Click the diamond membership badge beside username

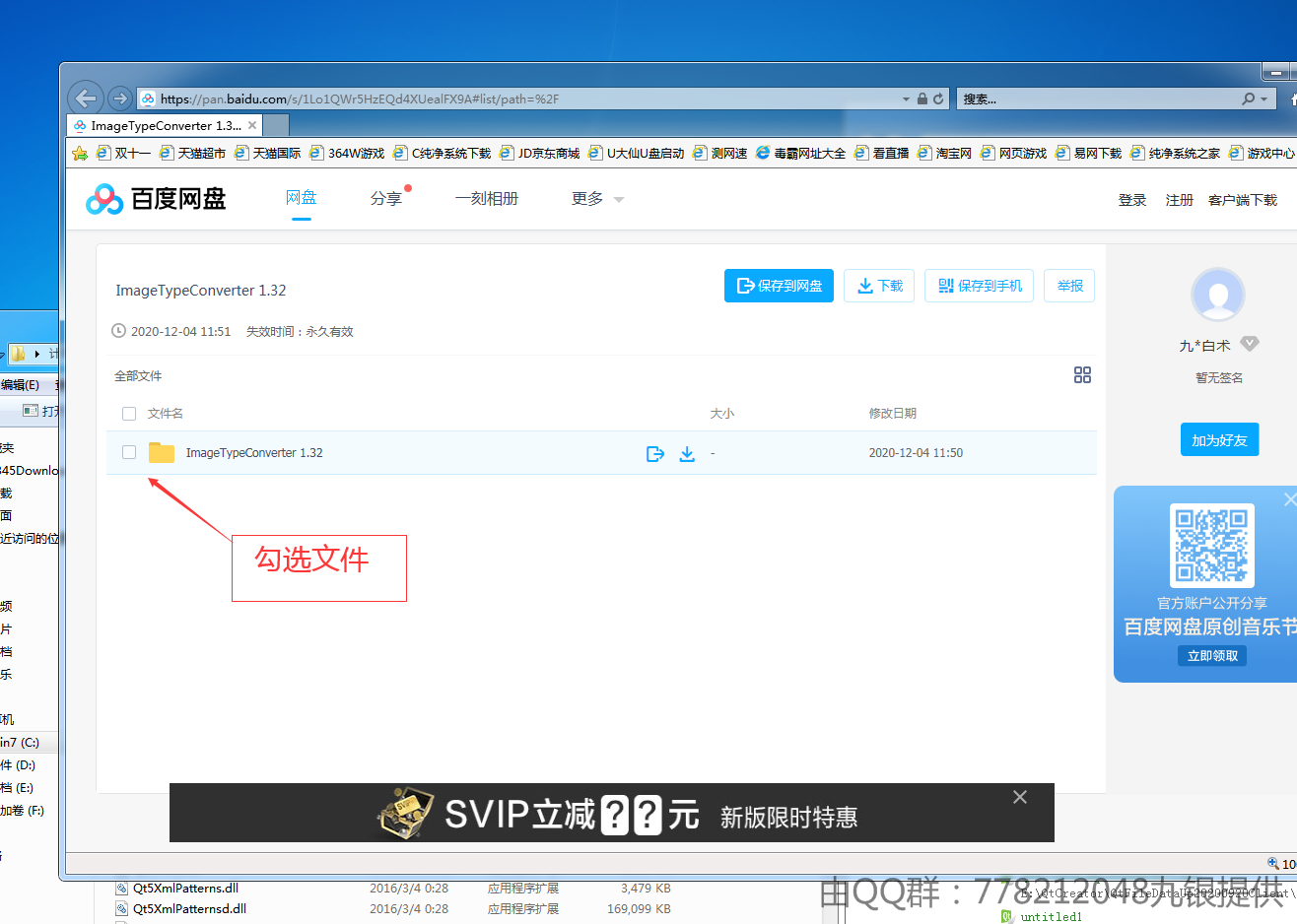point(1250,344)
